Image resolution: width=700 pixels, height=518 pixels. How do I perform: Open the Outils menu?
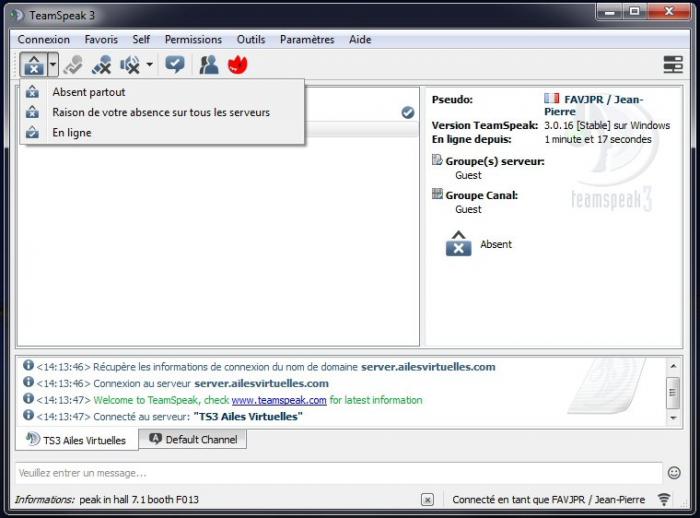tap(251, 40)
